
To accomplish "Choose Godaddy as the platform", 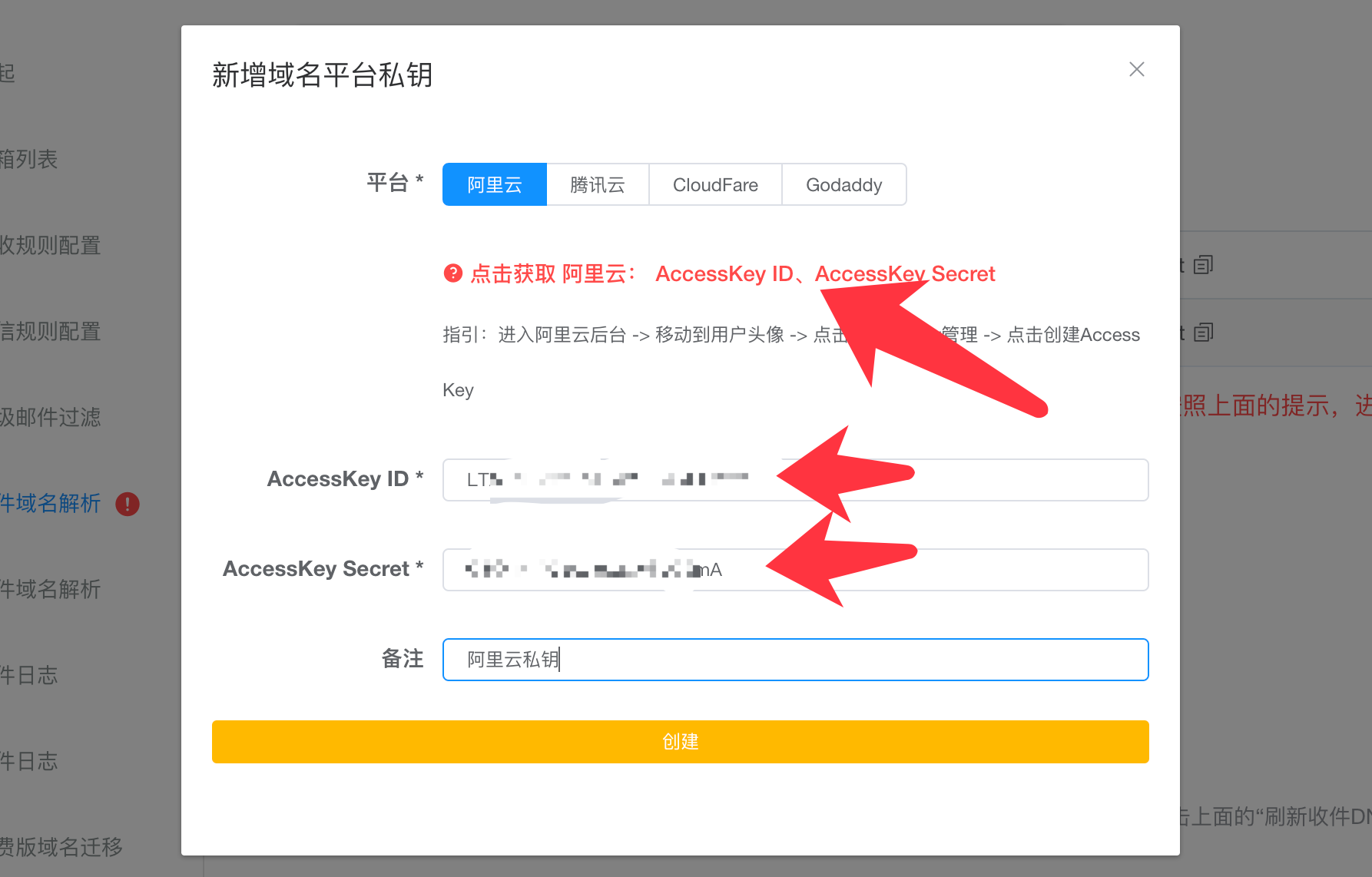I will pos(844,184).
